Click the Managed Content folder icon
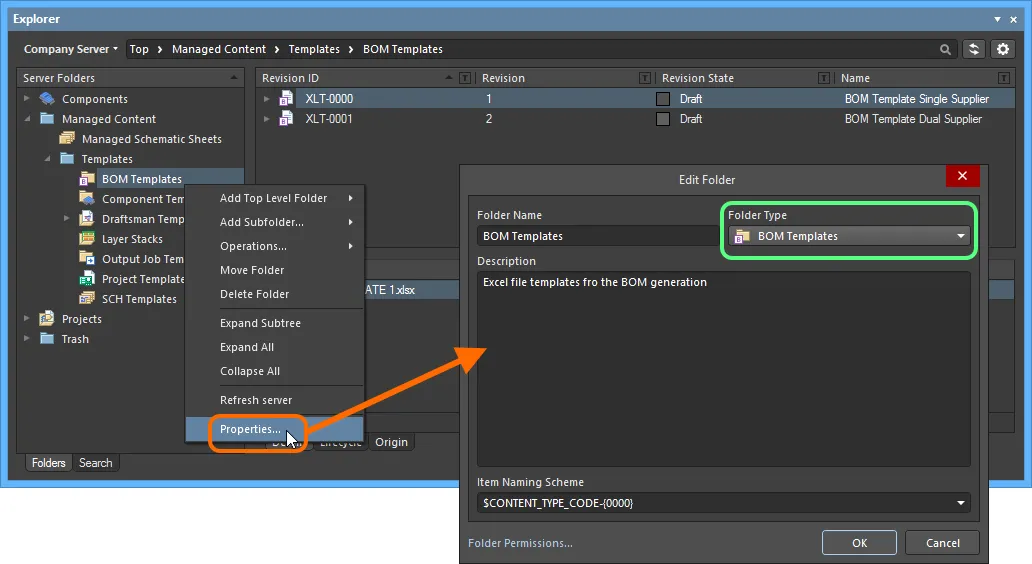This screenshot has width=1032, height=564. click(x=47, y=119)
